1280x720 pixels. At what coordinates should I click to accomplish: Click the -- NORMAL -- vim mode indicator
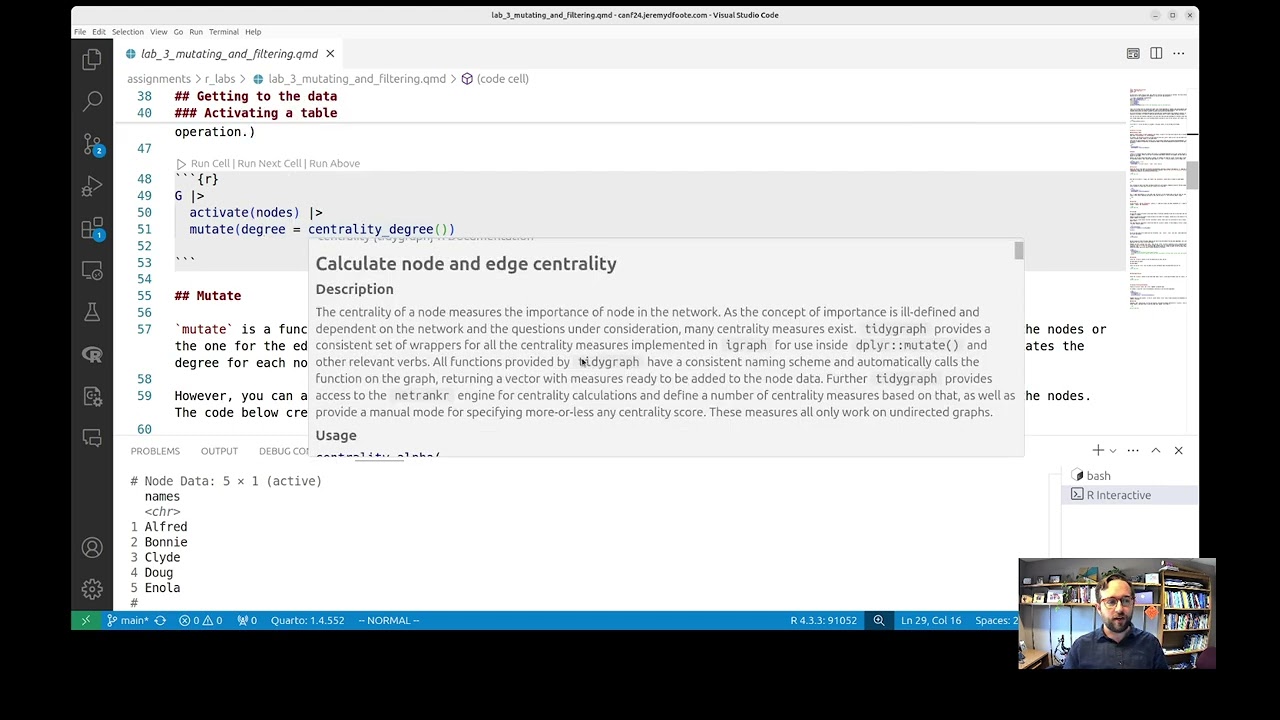pyautogui.click(x=388, y=620)
